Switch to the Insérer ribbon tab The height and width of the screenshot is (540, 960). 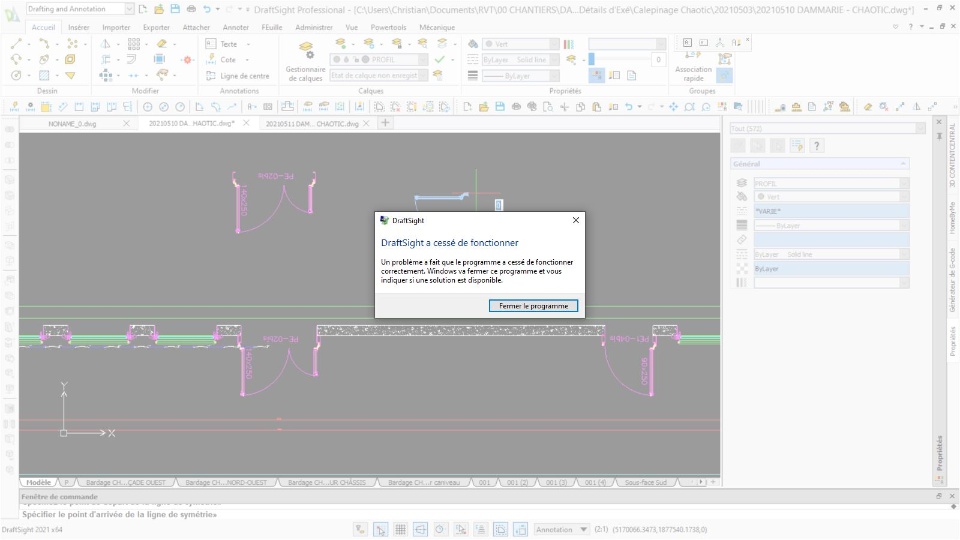coord(78,28)
